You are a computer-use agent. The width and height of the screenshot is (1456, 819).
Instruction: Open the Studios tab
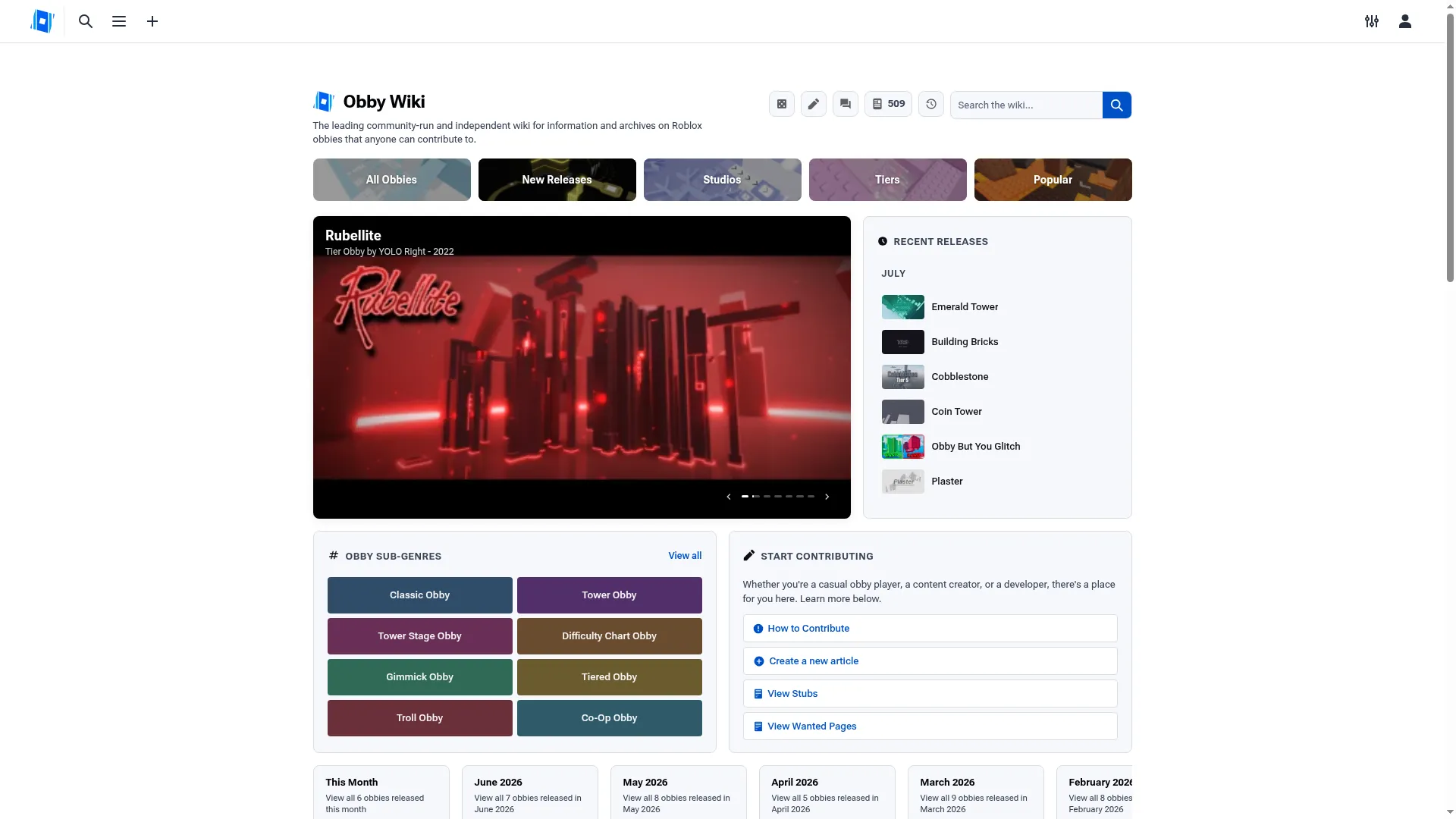click(x=723, y=180)
